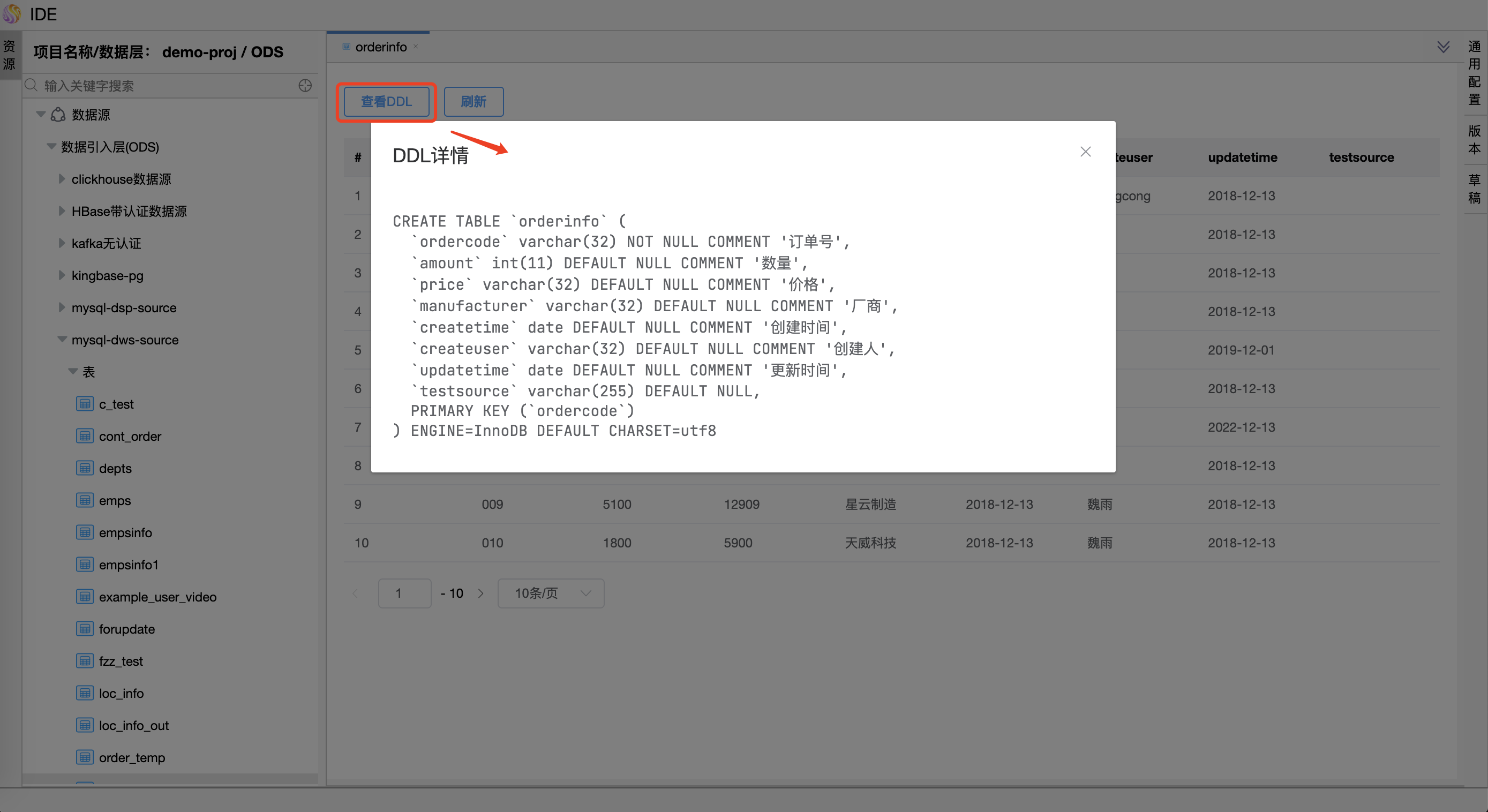The image size is (1488, 812).
Task: Click the 刷新 button
Action: (x=473, y=102)
